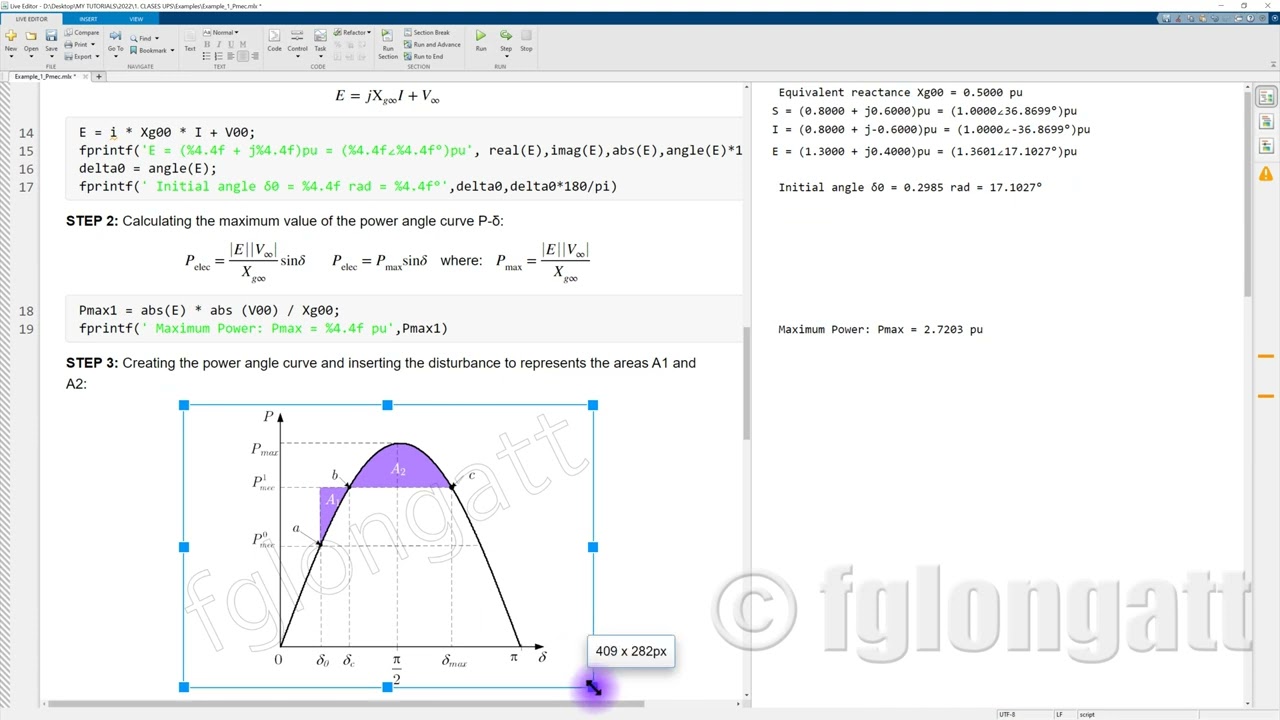Select Hide Code view mode
The height and width of the screenshot is (720, 1280).
pyautogui.click(x=1266, y=146)
